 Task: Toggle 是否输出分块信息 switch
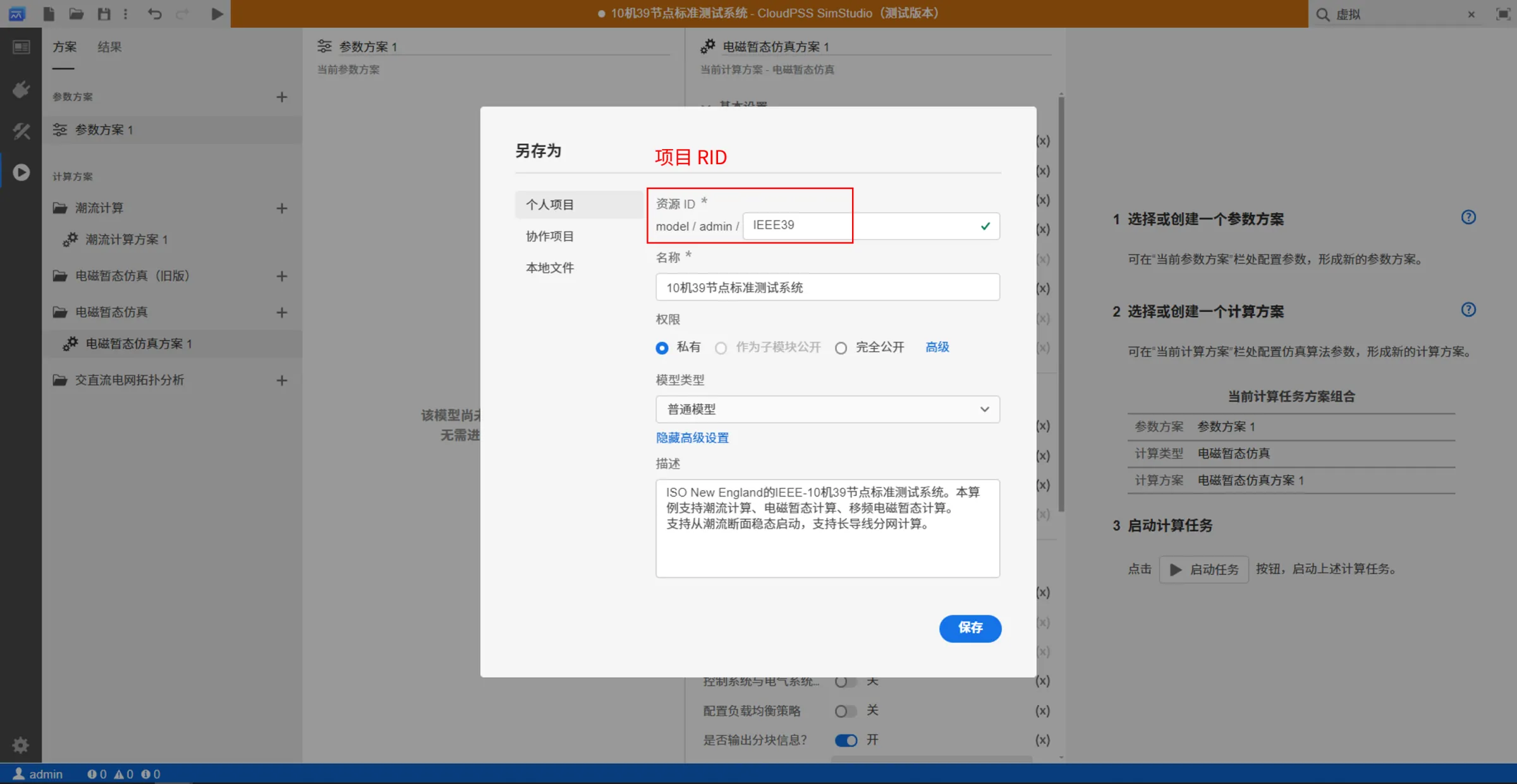click(x=846, y=740)
